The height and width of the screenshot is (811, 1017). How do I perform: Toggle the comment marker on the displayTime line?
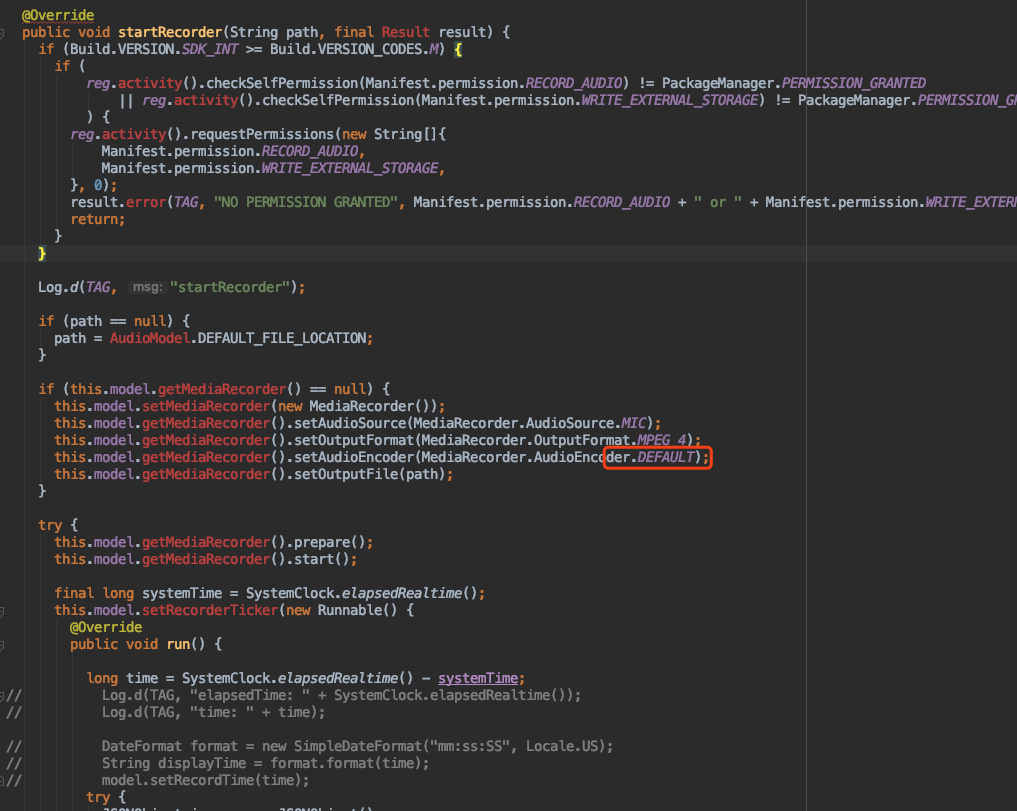pyautogui.click(x=13, y=762)
